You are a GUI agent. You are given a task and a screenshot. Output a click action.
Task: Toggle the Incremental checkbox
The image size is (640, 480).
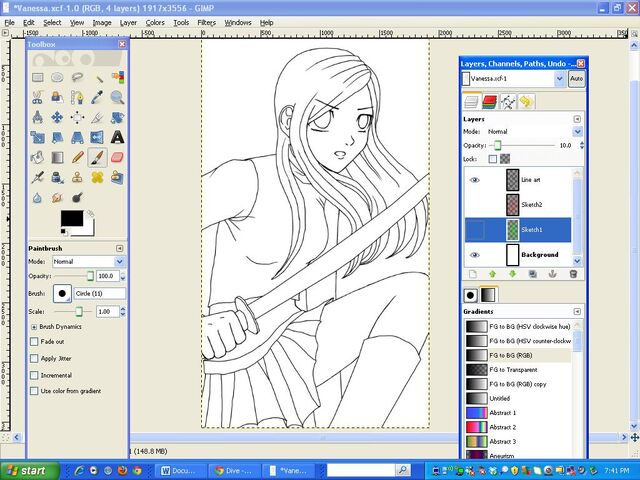pyautogui.click(x=34, y=375)
